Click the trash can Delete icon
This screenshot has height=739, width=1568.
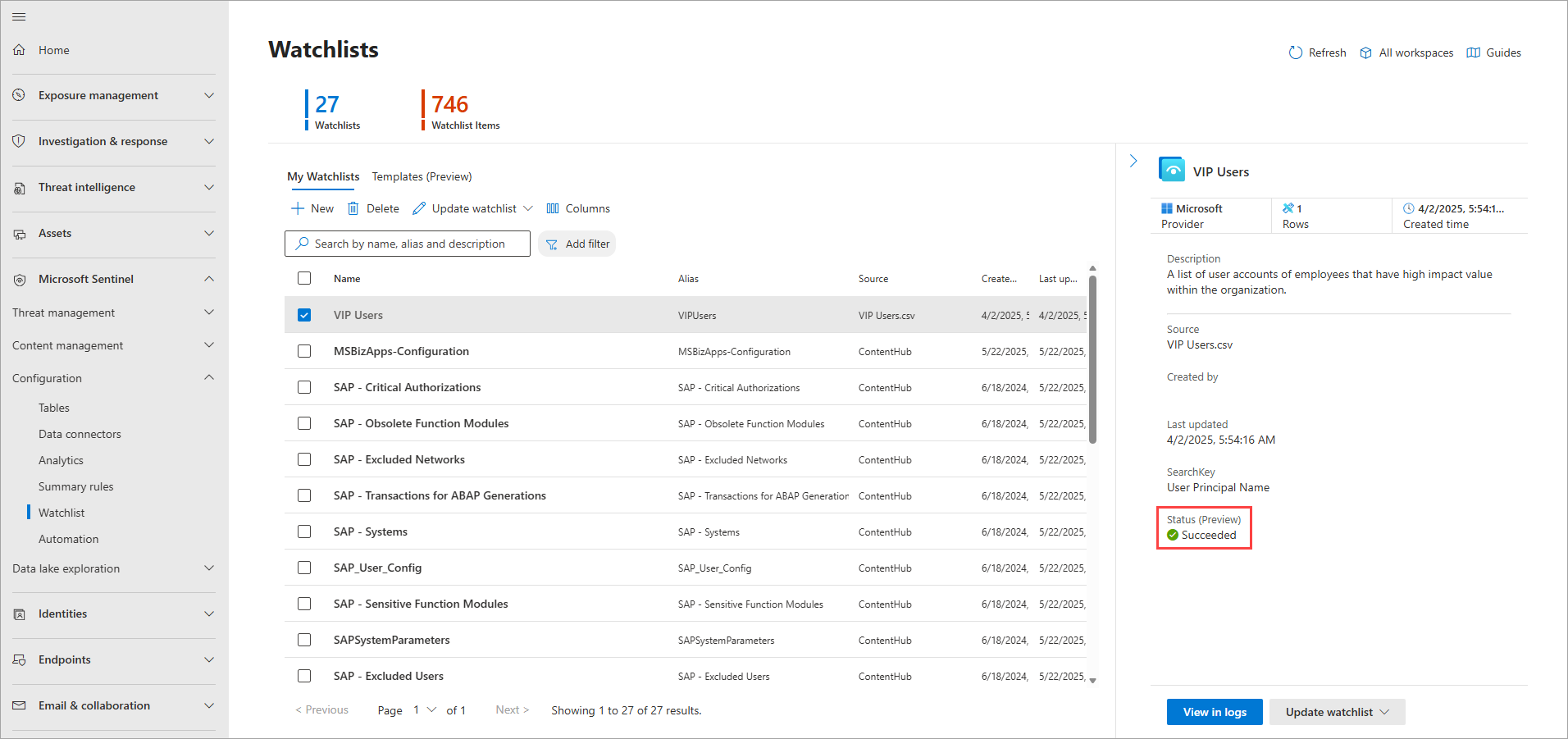[x=353, y=208]
